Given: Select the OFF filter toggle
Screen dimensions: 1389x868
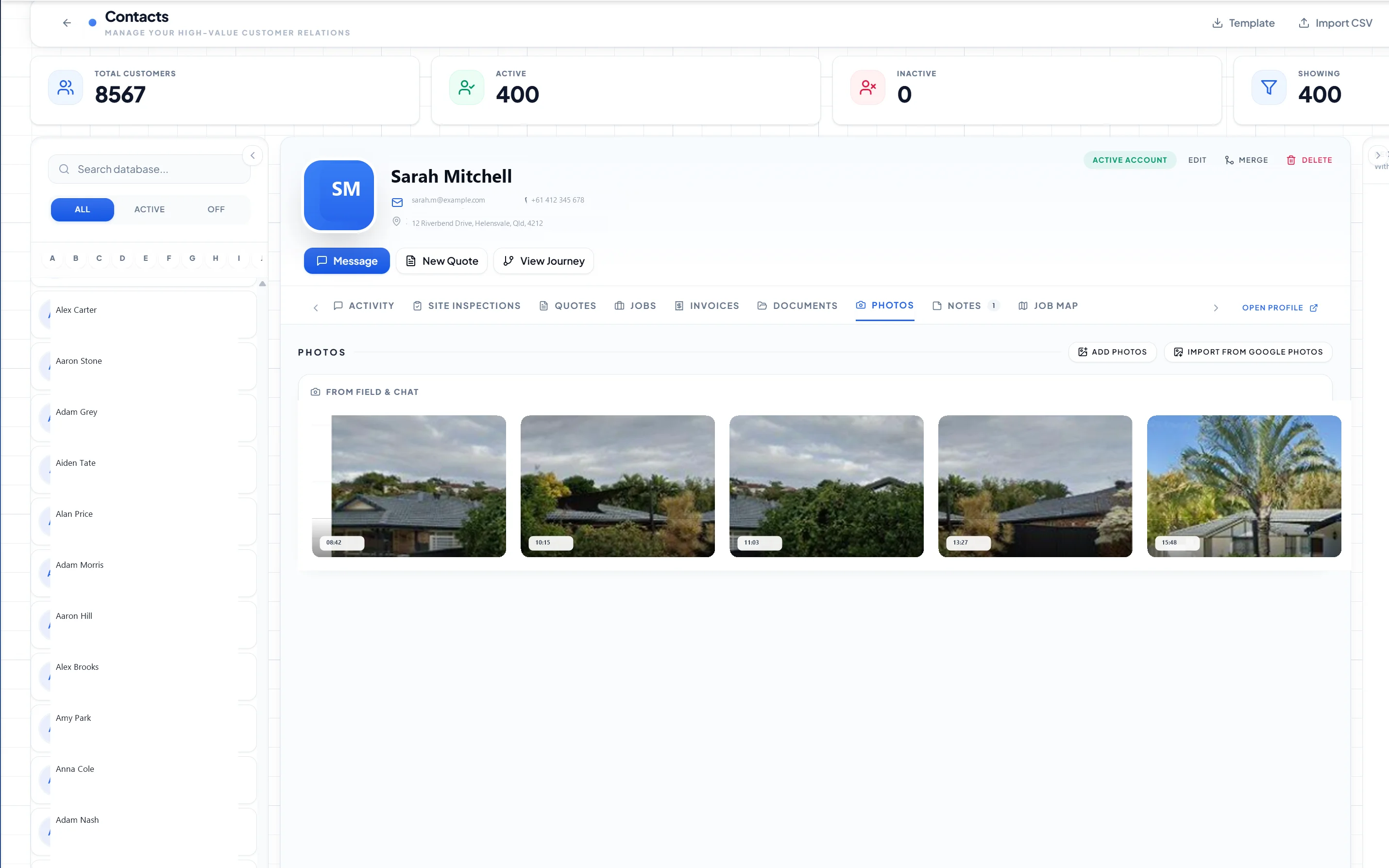Looking at the screenshot, I should 216,209.
